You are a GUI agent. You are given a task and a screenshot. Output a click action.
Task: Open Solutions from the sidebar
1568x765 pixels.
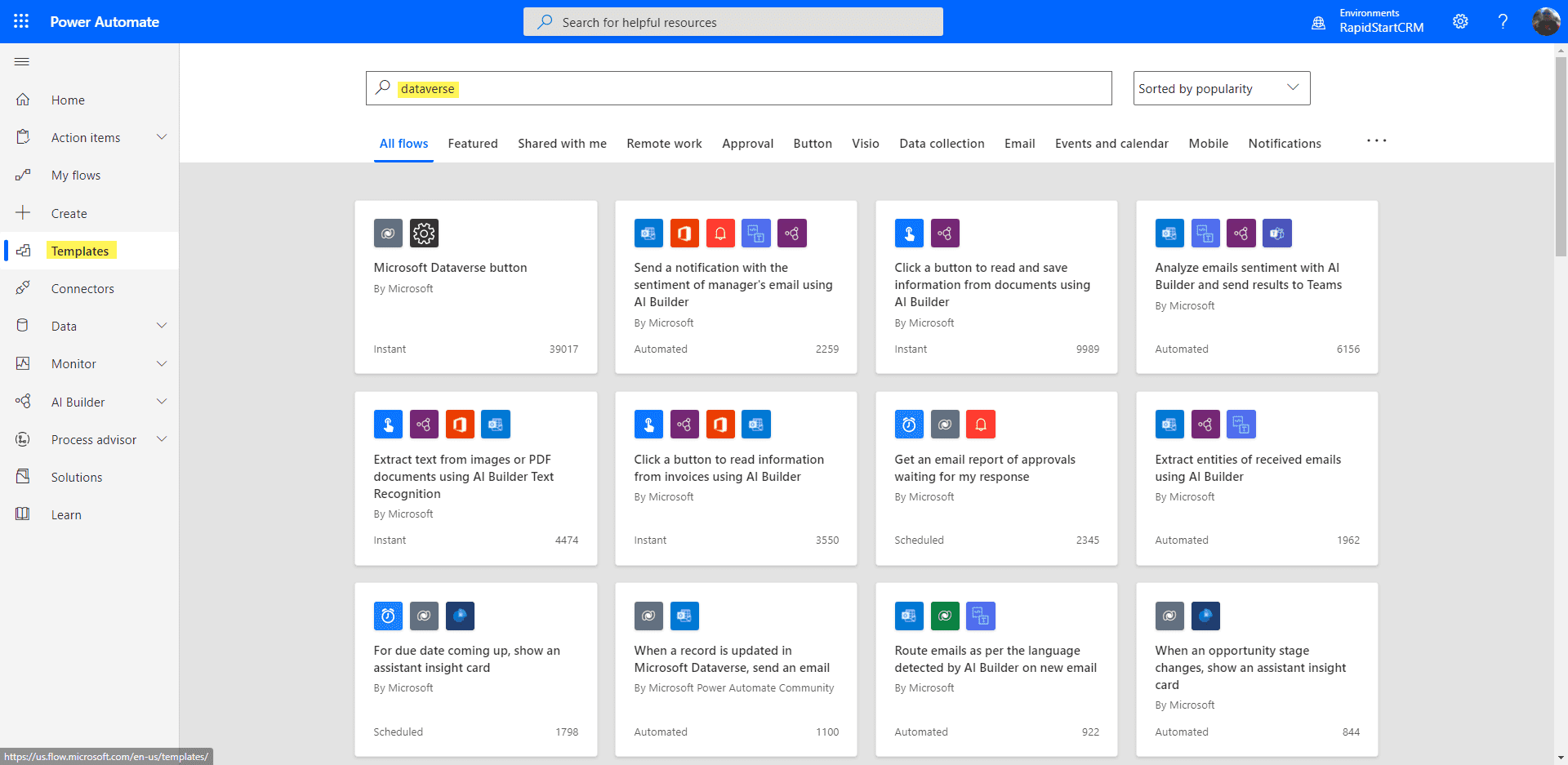76,477
